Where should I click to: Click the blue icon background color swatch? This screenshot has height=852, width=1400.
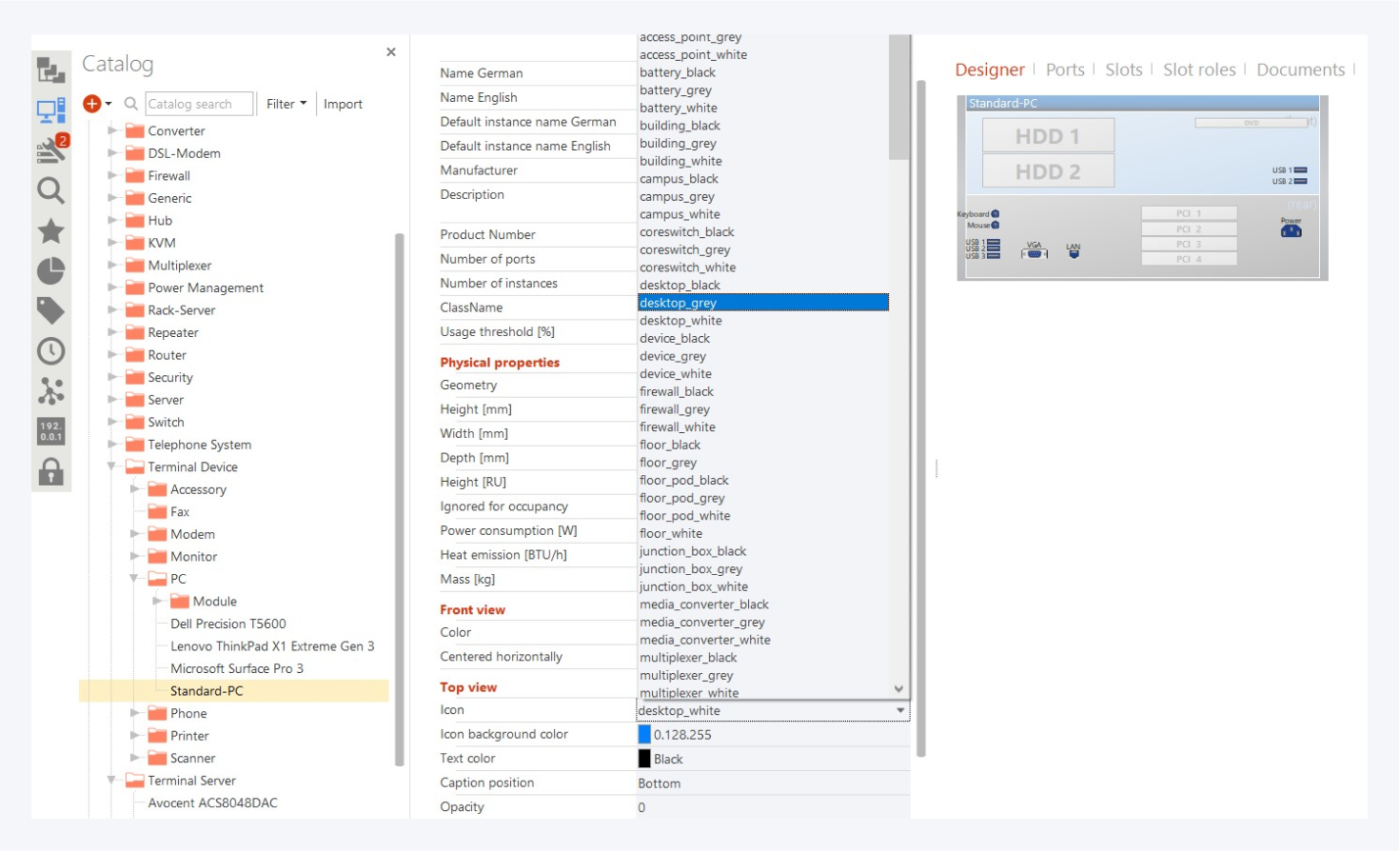[644, 734]
